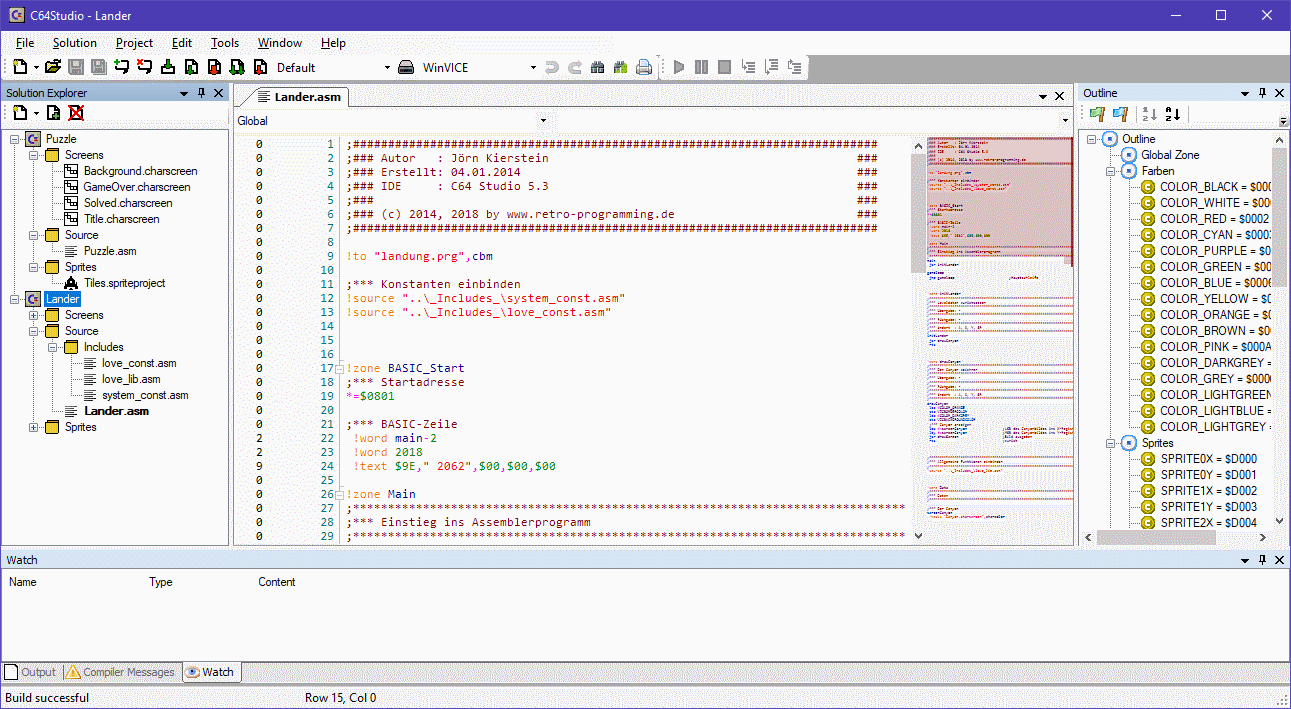Click the open folder icon in toolbar
Screen dimensions: 1291x709
[53, 67]
